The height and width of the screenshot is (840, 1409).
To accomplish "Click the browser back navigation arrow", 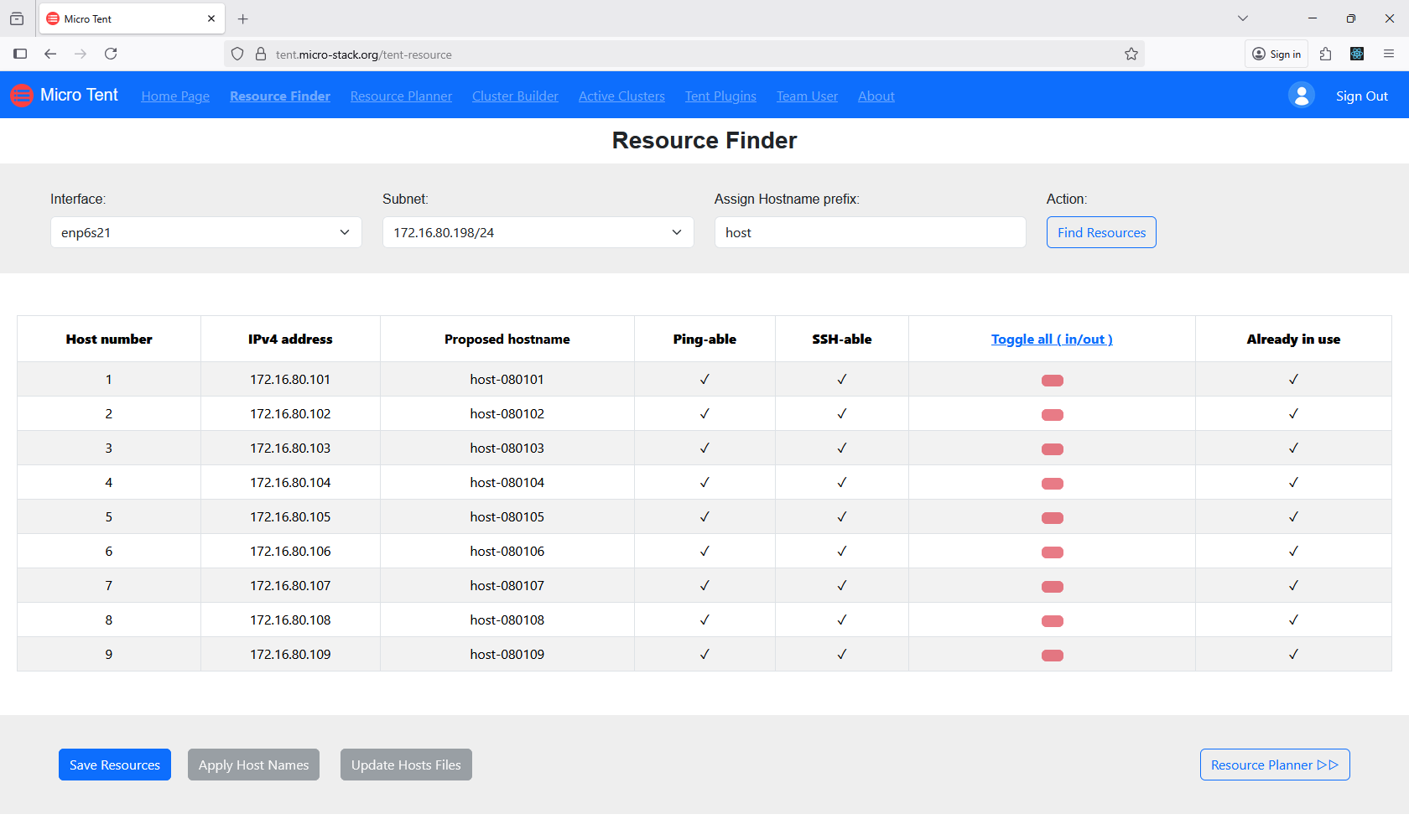I will [x=50, y=53].
